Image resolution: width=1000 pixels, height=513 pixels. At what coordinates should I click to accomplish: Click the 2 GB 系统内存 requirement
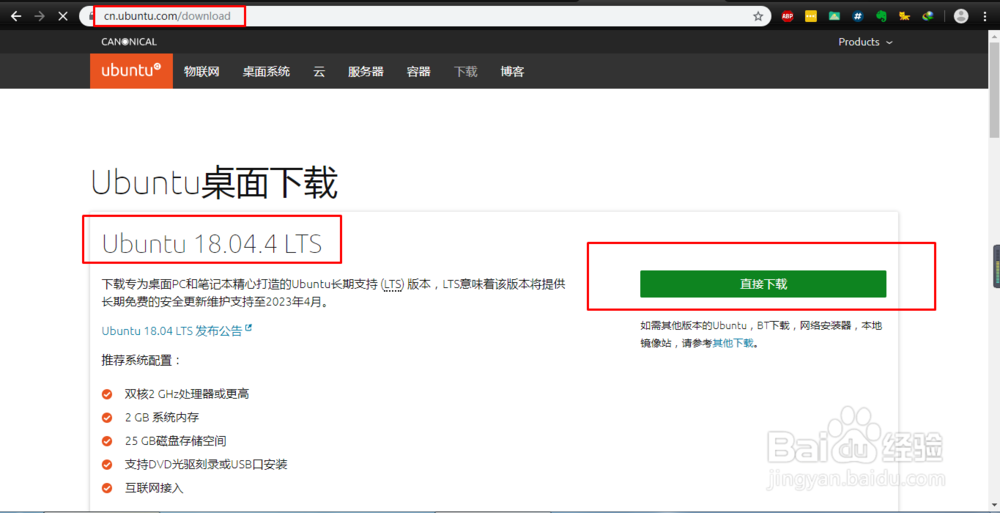tap(162, 417)
